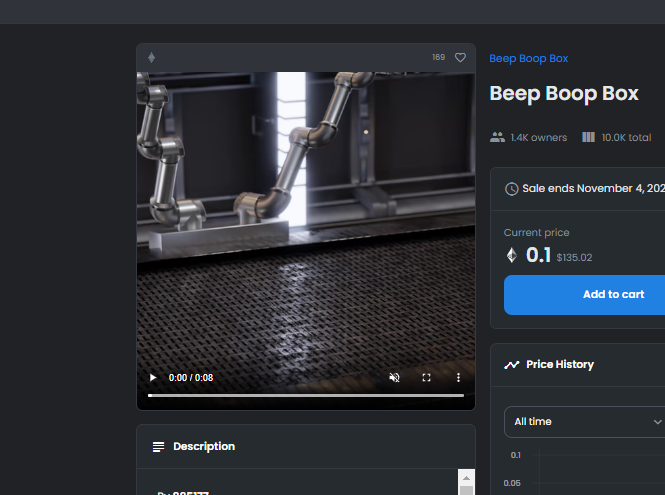The image size is (665, 495).
Task: Click the total items grid icon
Action: pyautogui.click(x=588, y=137)
